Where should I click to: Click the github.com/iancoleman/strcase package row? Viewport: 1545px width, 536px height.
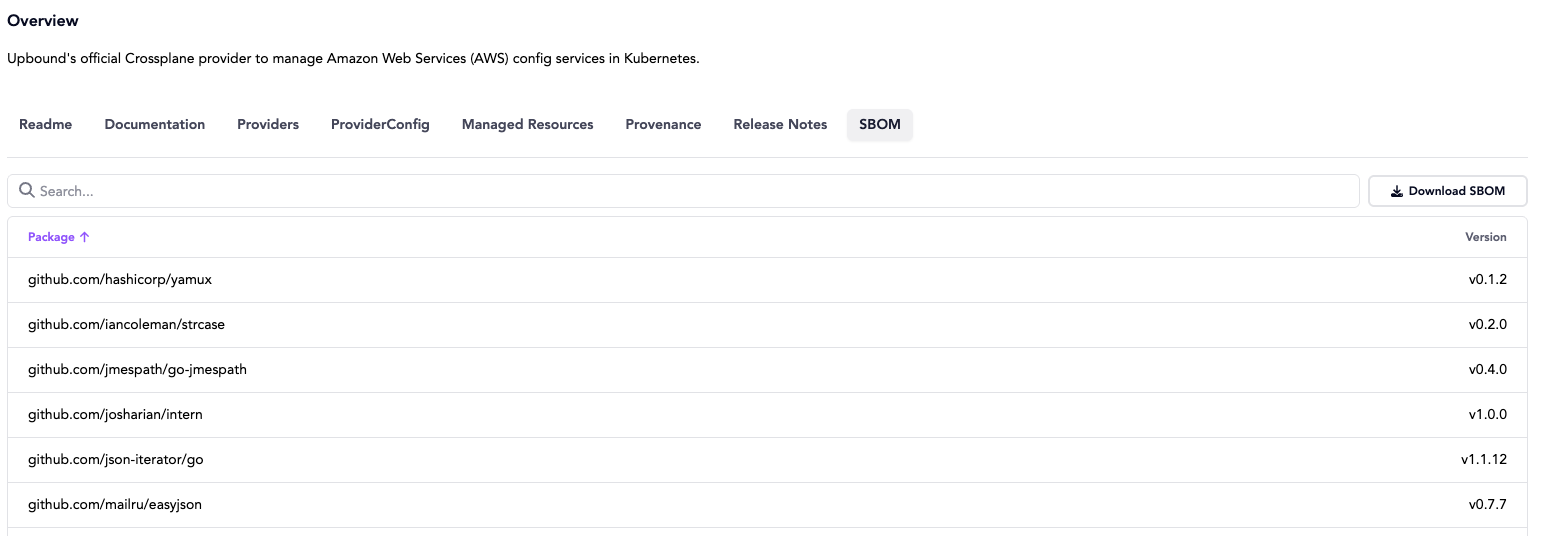133,325
